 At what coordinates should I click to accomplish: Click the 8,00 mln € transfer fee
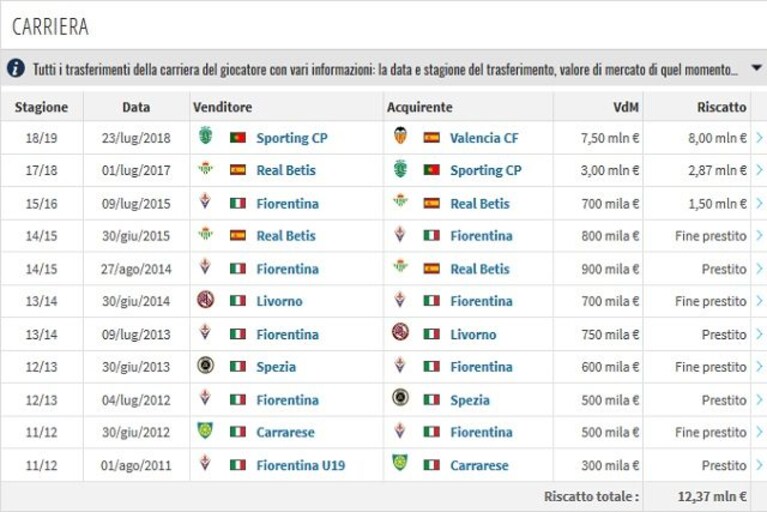[717, 138]
